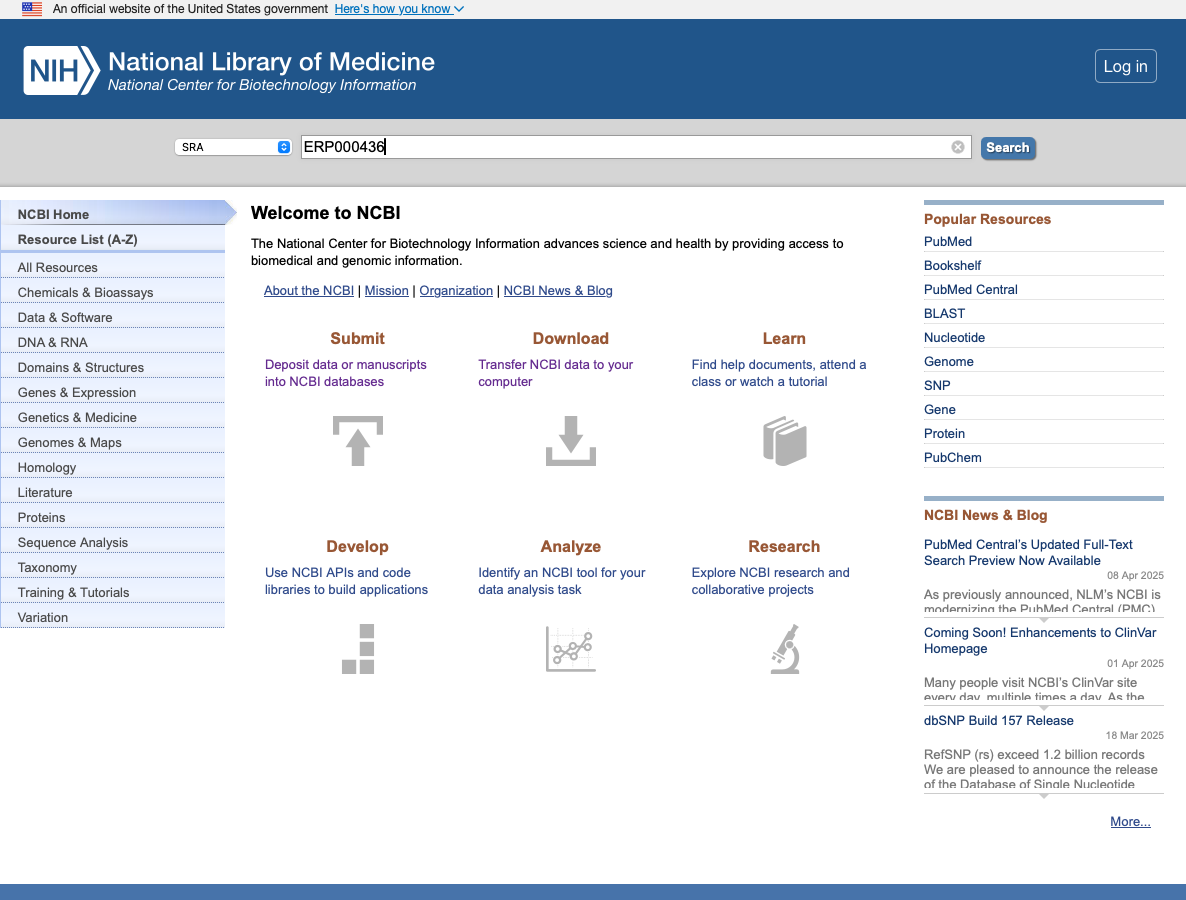
Task: Click the NIH logo badge
Action: click(x=61, y=70)
